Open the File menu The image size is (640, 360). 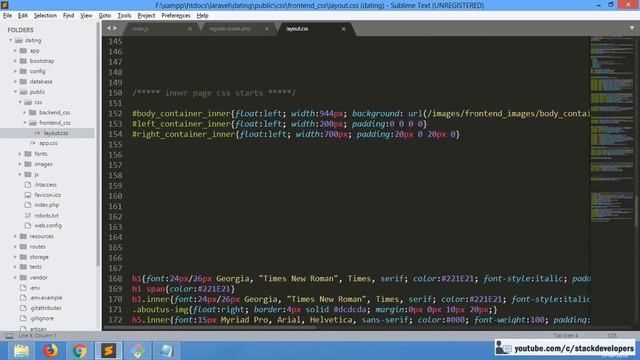tap(7, 16)
